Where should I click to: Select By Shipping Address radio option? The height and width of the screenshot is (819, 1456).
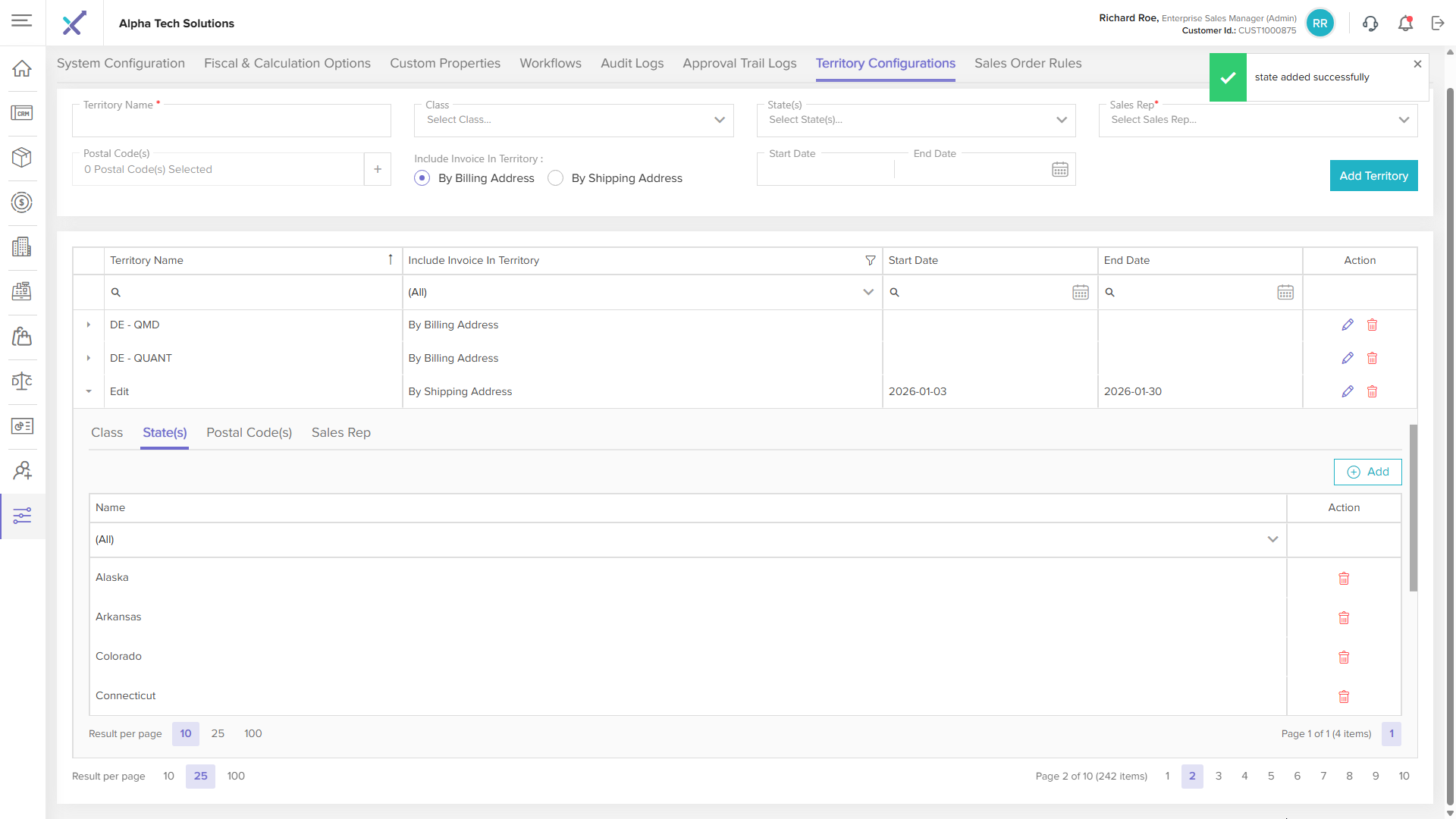pyautogui.click(x=556, y=178)
